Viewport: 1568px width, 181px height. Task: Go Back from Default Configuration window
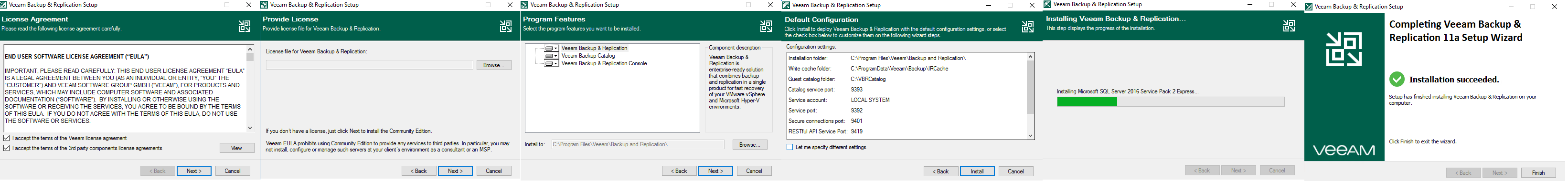pyautogui.click(x=941, y=172)
